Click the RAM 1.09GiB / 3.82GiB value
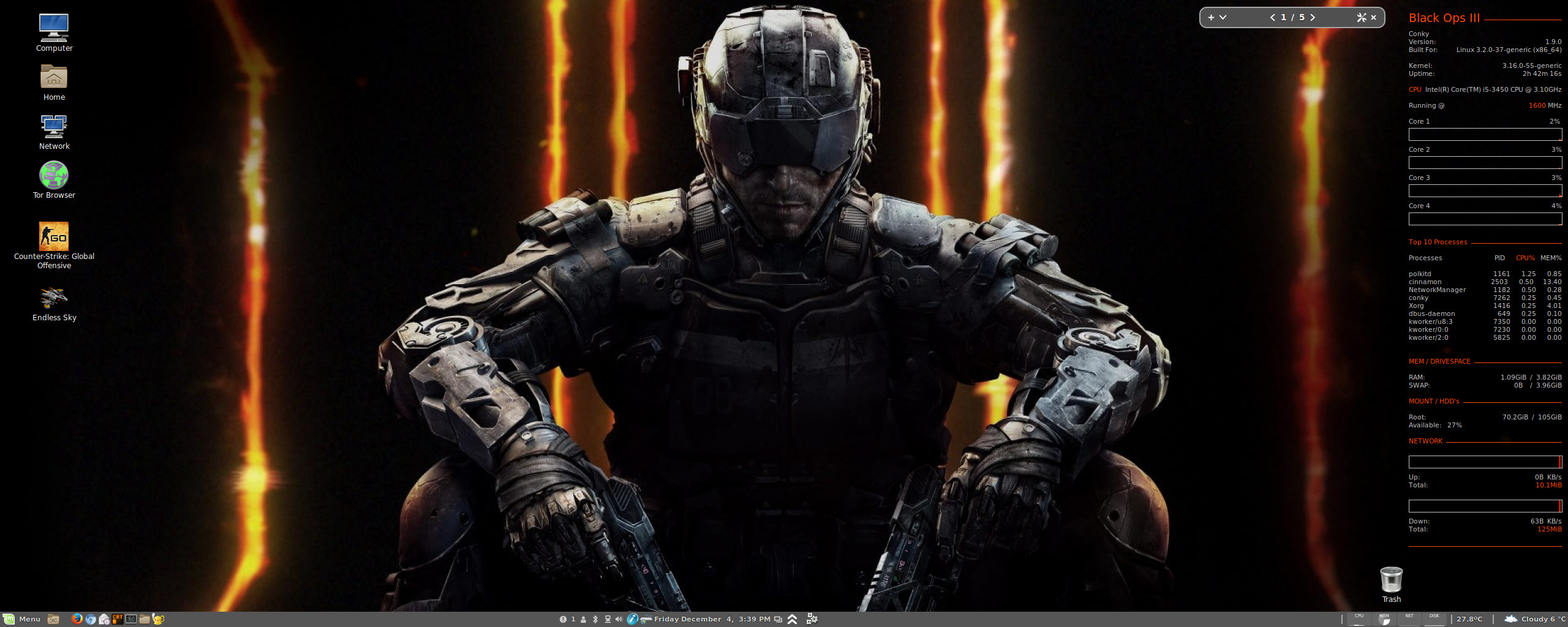 pyautogui.click(x=1531, y=377)
